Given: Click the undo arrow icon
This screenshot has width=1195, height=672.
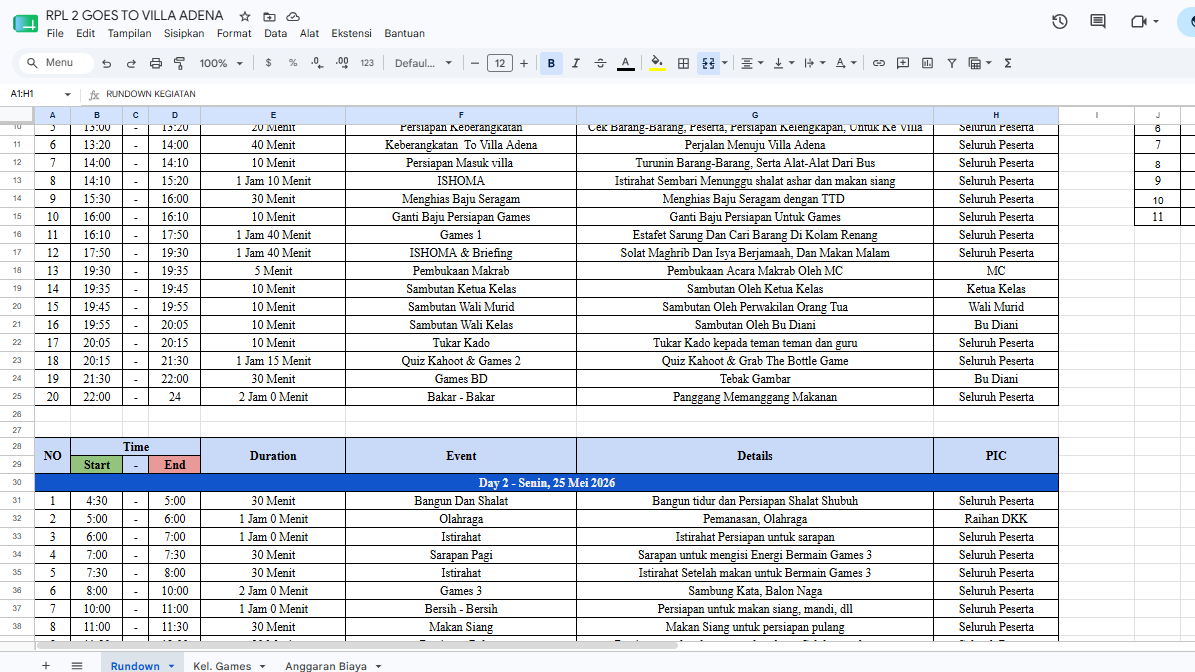Looking at the screenshot, I should 107,63.
